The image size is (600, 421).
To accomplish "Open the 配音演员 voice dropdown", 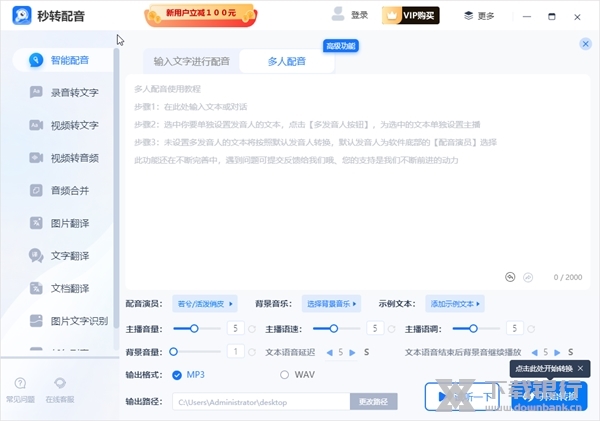I will click(205, 304).
